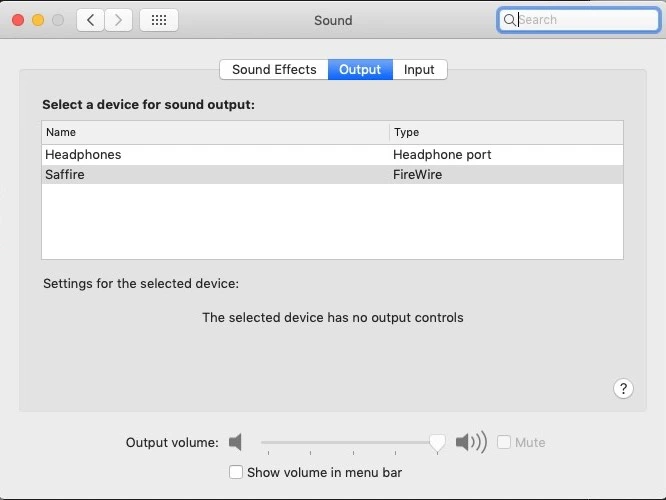Enable Show volume in menu bar
The image size is (666, 500).
coord(236,472)
